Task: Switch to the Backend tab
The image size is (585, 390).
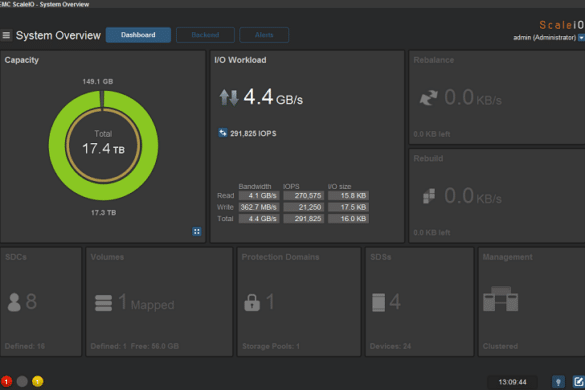Action: [205, 35]
